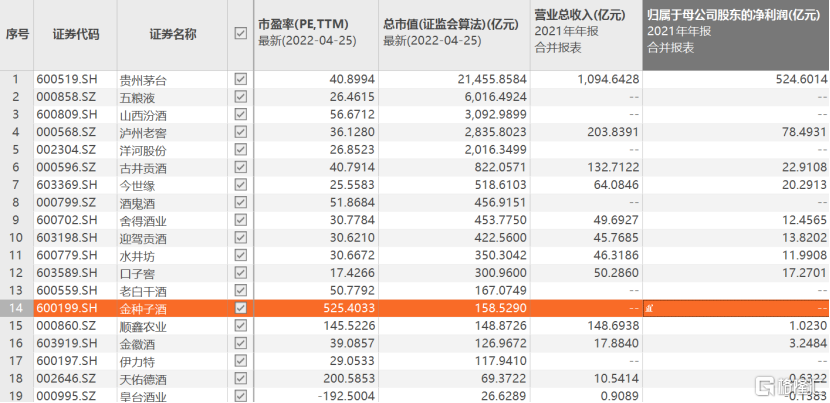Toggle the checkbox for 老白干酒 row
Image resolution: width=830 pixels, height=403 pixels.
[240, 290]
